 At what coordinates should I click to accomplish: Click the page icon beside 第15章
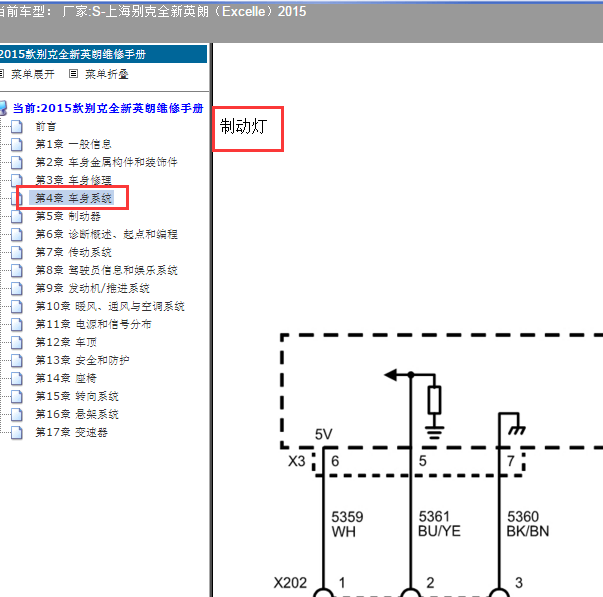click(17, 396)
